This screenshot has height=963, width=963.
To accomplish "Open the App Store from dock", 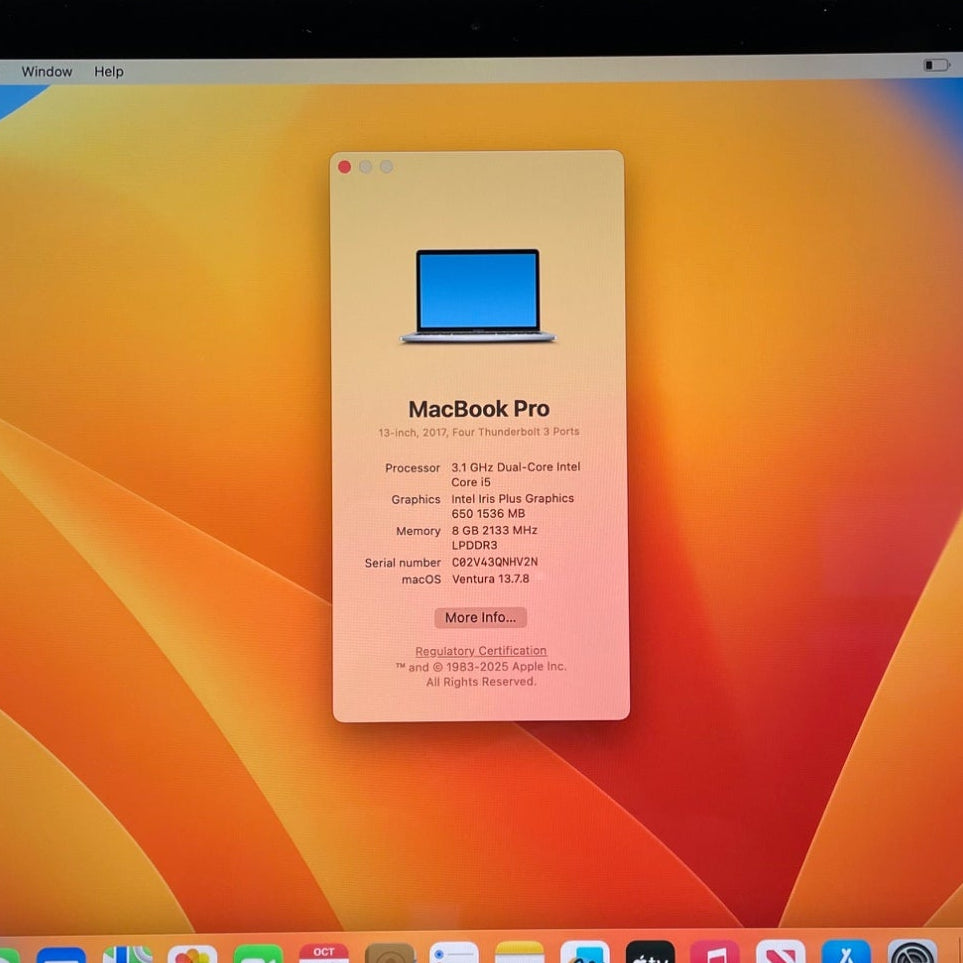I will 846,953.
